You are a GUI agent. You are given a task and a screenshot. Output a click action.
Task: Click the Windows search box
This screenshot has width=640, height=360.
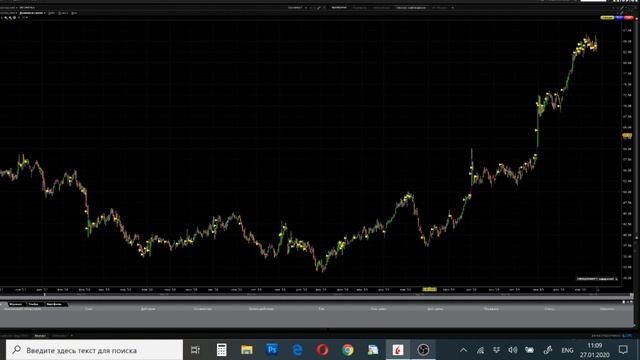click(x=94, y=350)
